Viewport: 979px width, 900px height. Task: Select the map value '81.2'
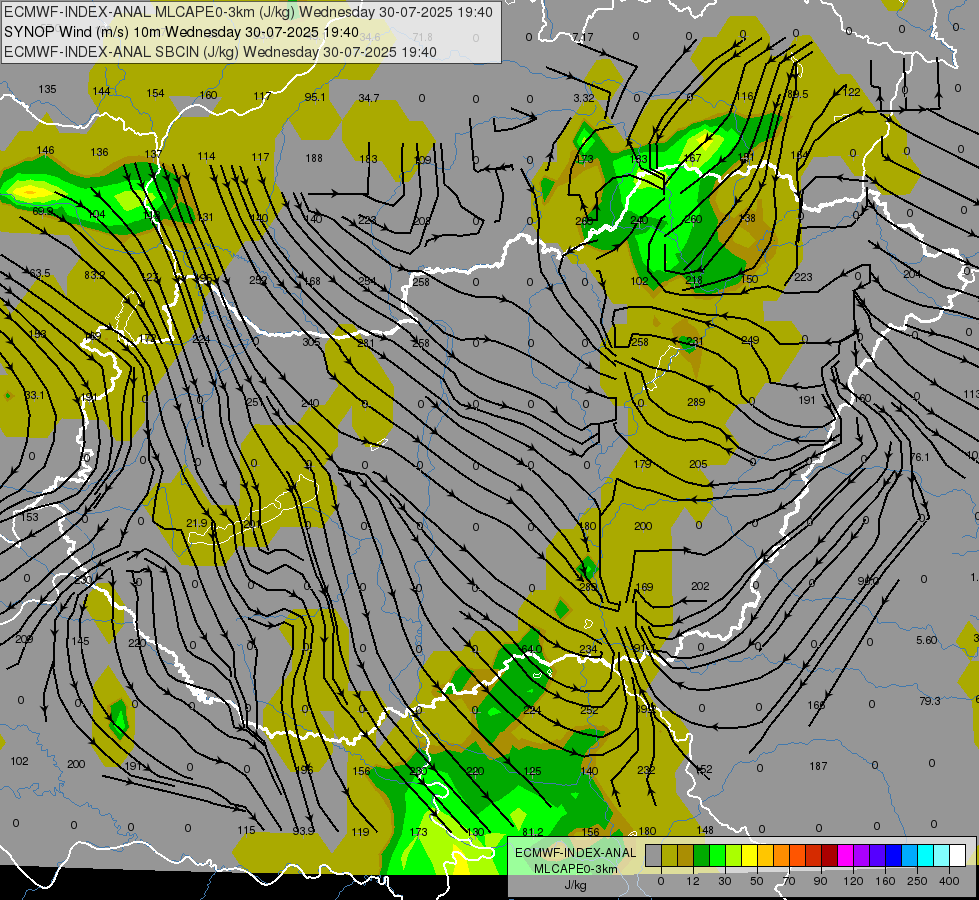(x=533, y=832)
